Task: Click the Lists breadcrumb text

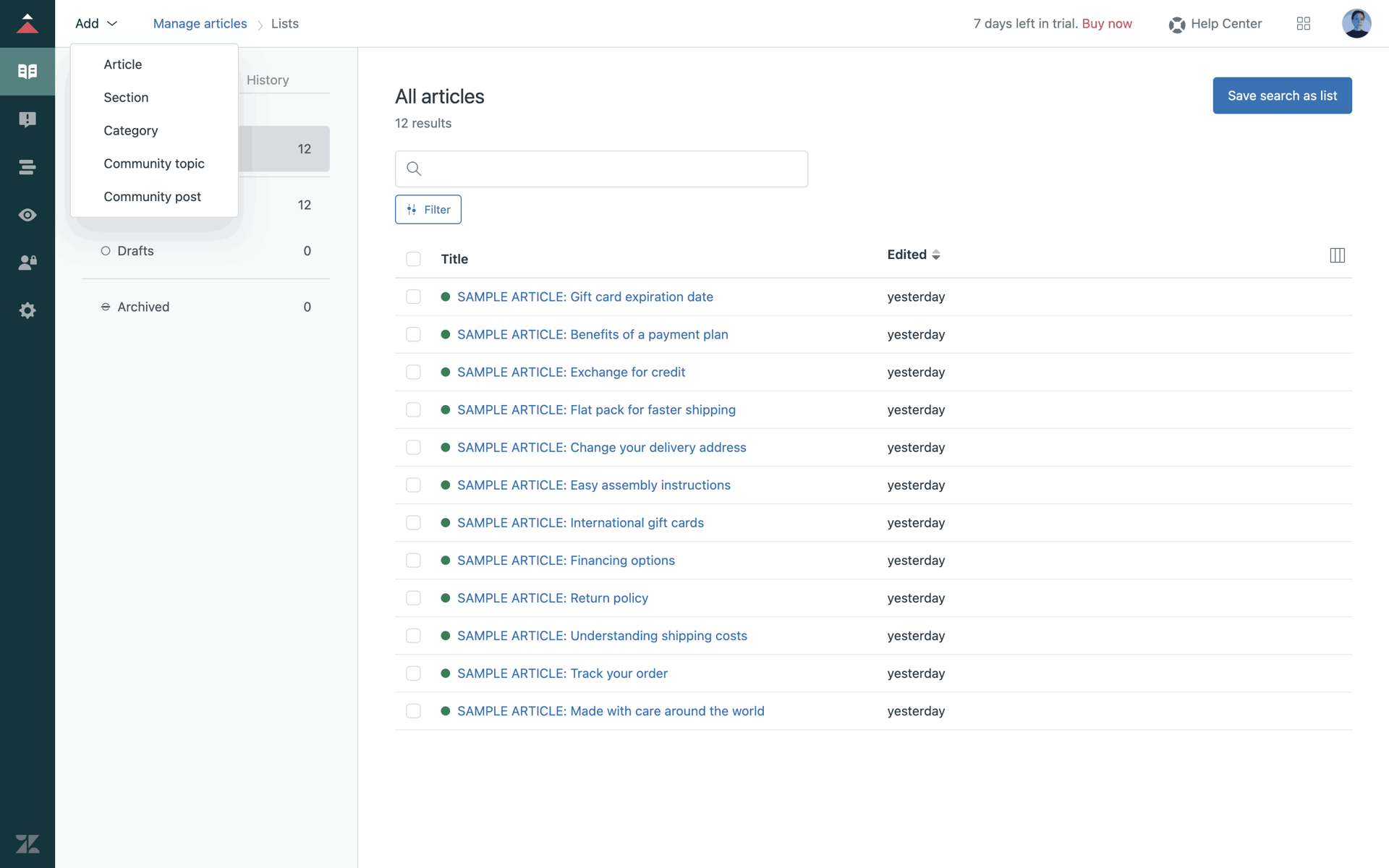Action: click(x=284, y=23)
